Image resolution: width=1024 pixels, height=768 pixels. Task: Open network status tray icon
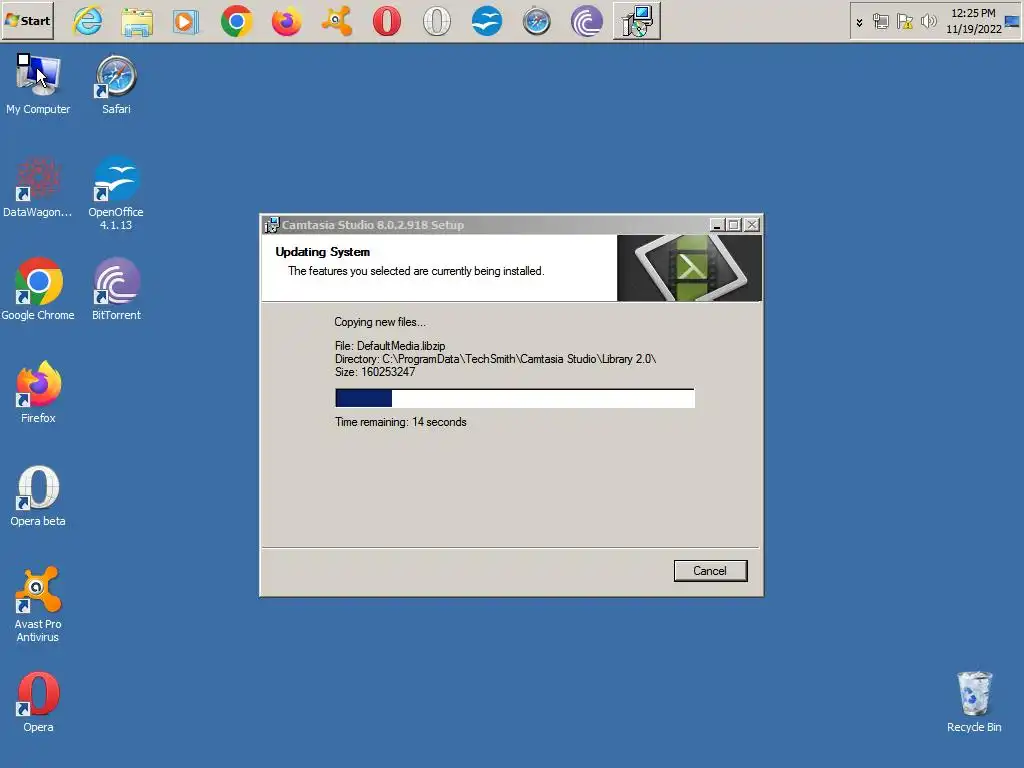881,22
